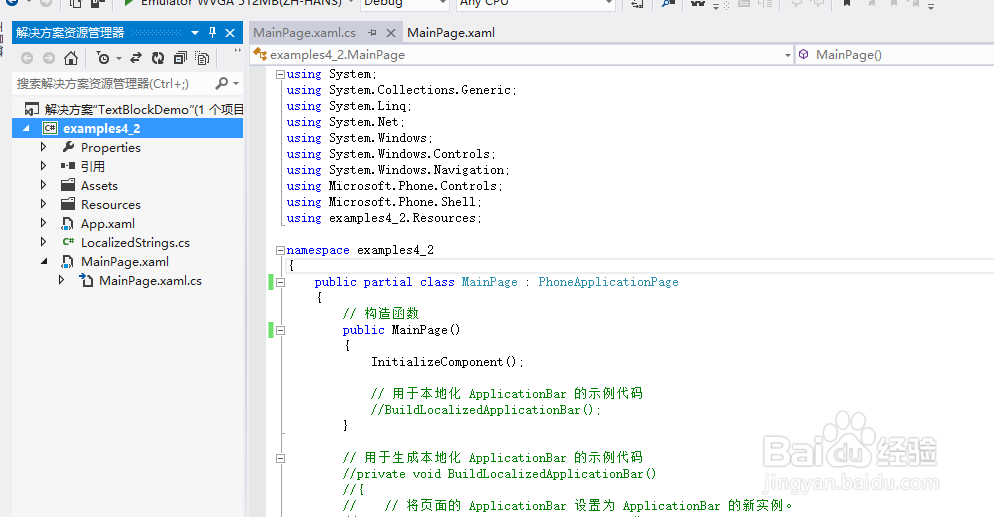Select App.xaml in the tree

(108, 224)
